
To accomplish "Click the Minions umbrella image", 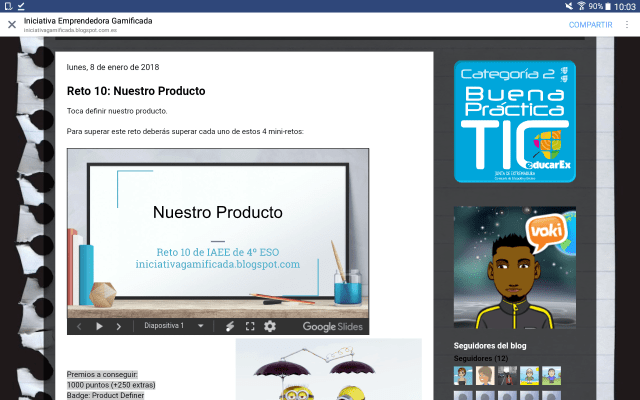I will tap(328, 370).
